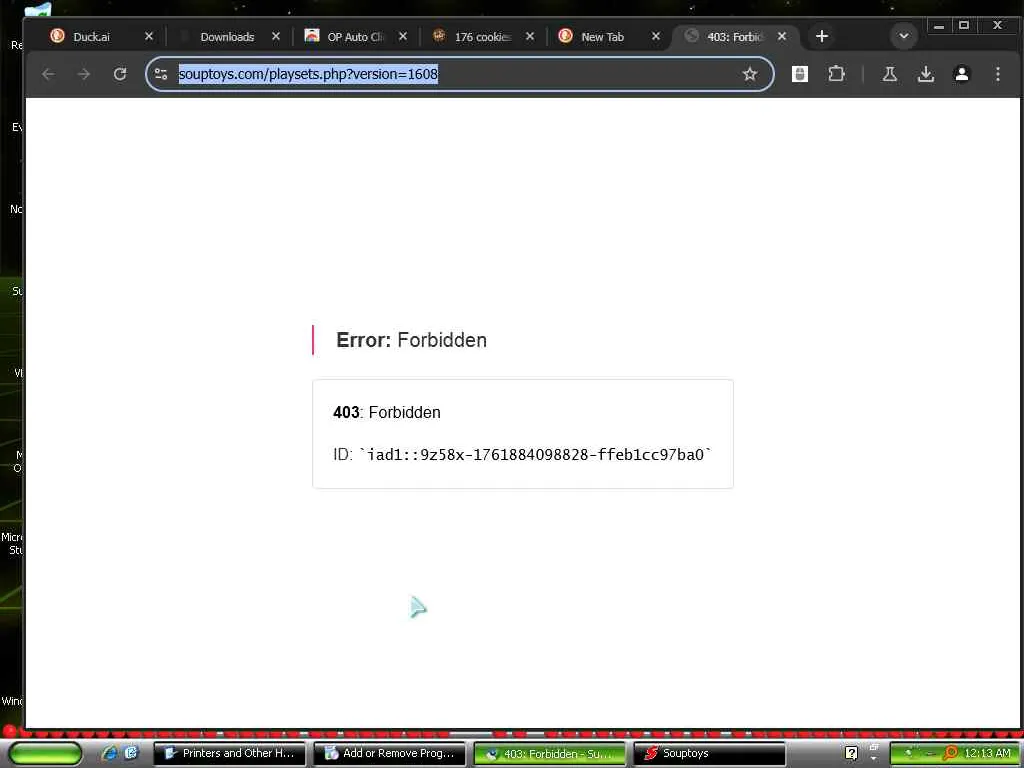Click the New Tab favicon
The image size is (1024, 768).
point(566,36)
